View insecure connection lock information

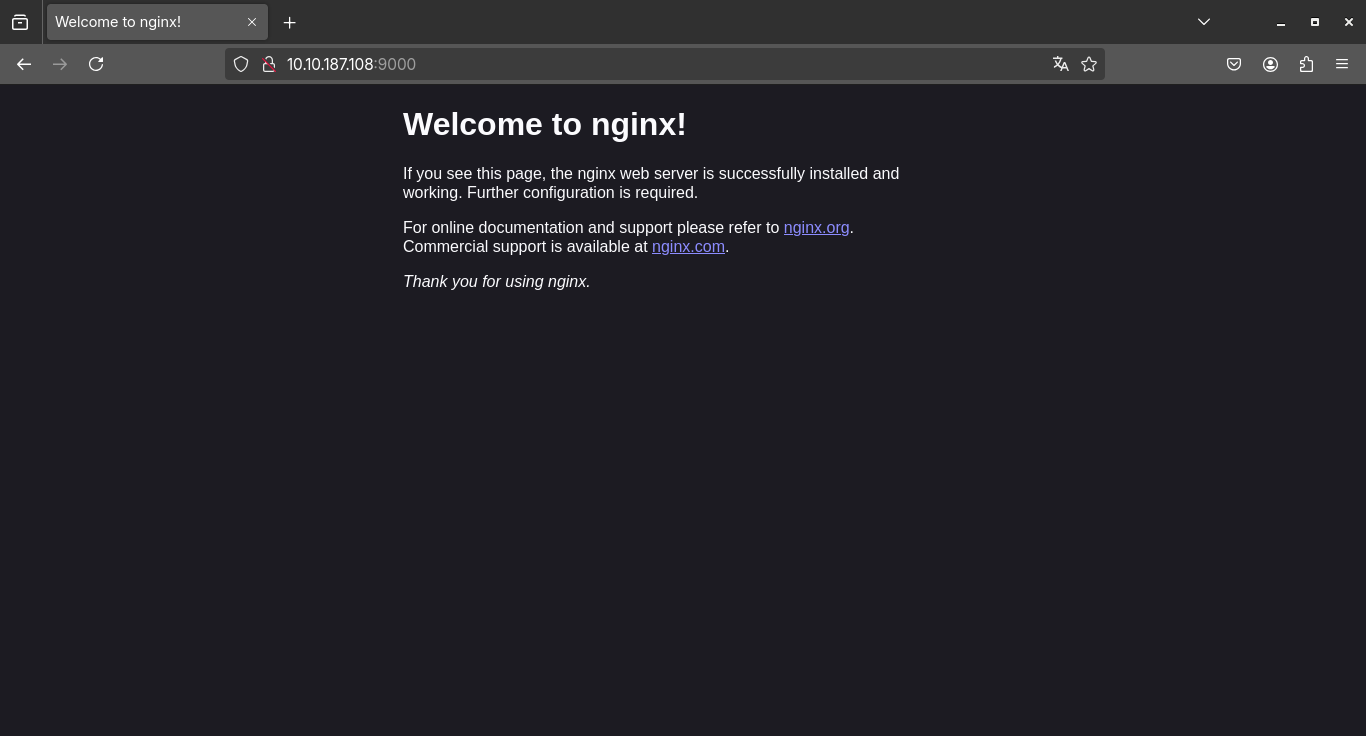click(x=268, y=64)
